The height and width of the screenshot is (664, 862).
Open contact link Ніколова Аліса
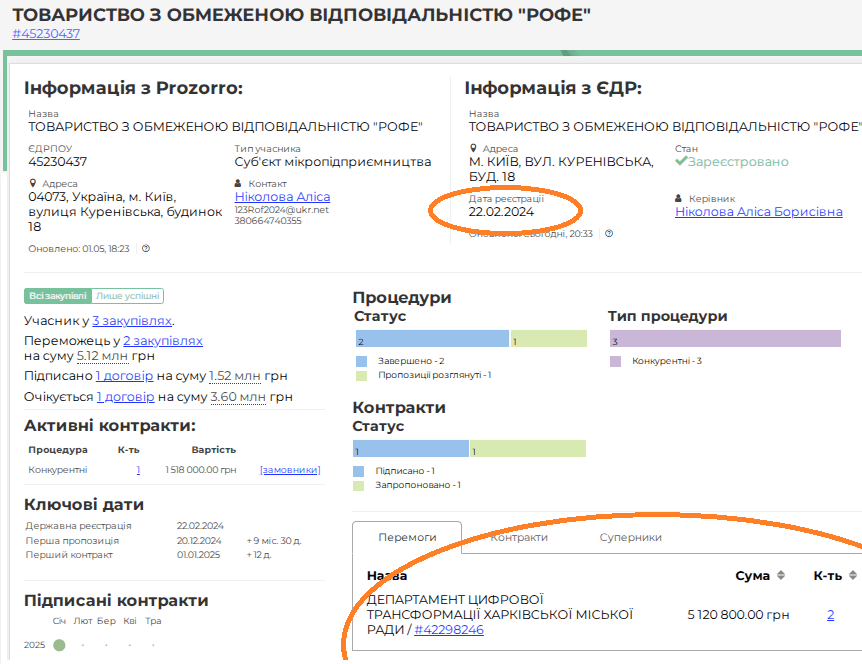[282, 197]
